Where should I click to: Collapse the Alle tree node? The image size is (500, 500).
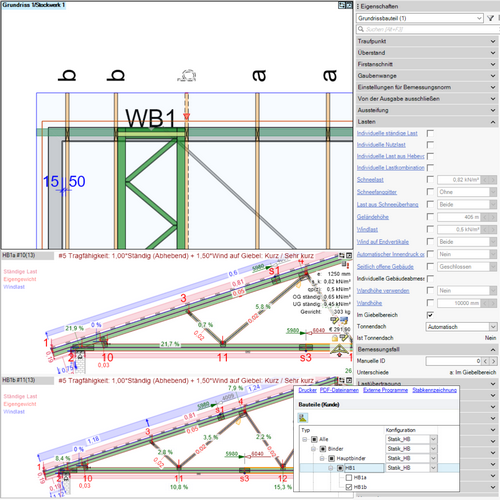click(x=305, y=439)
